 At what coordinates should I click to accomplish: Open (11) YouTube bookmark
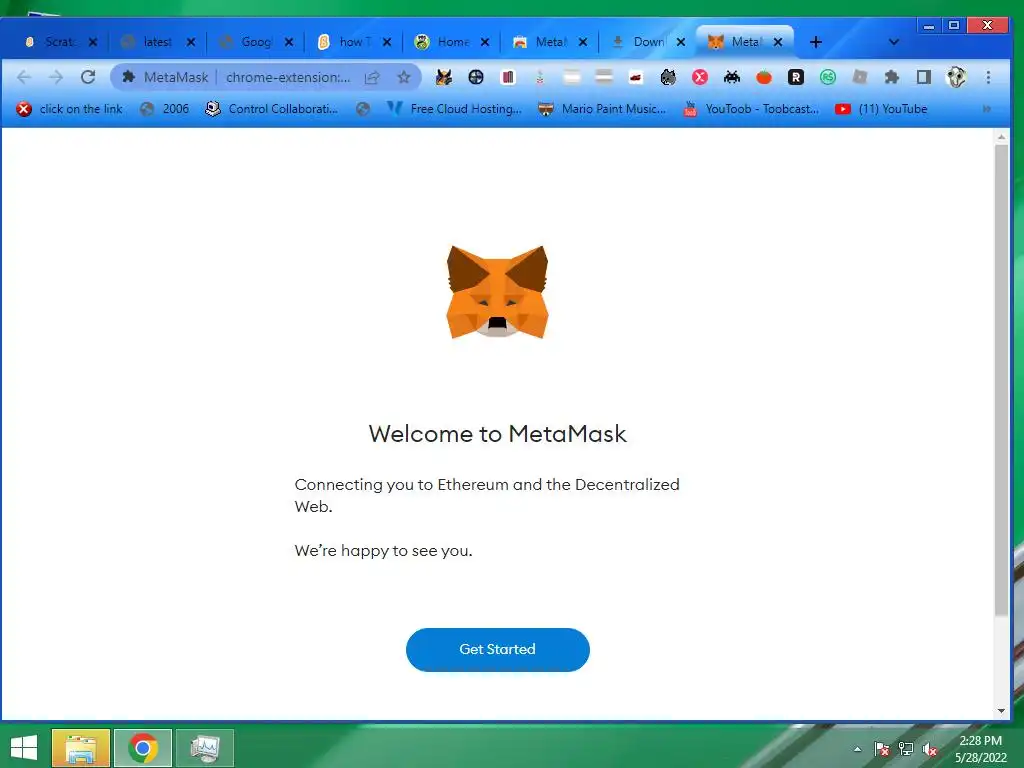click(x=882, y=109)
